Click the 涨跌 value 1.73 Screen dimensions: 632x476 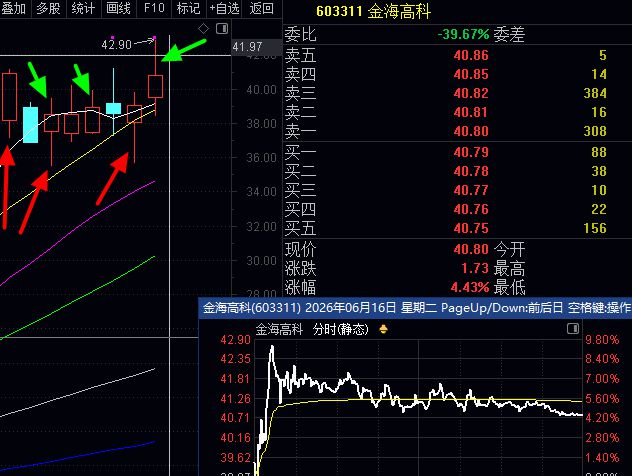pyautogui.click(x=475, y=268)
